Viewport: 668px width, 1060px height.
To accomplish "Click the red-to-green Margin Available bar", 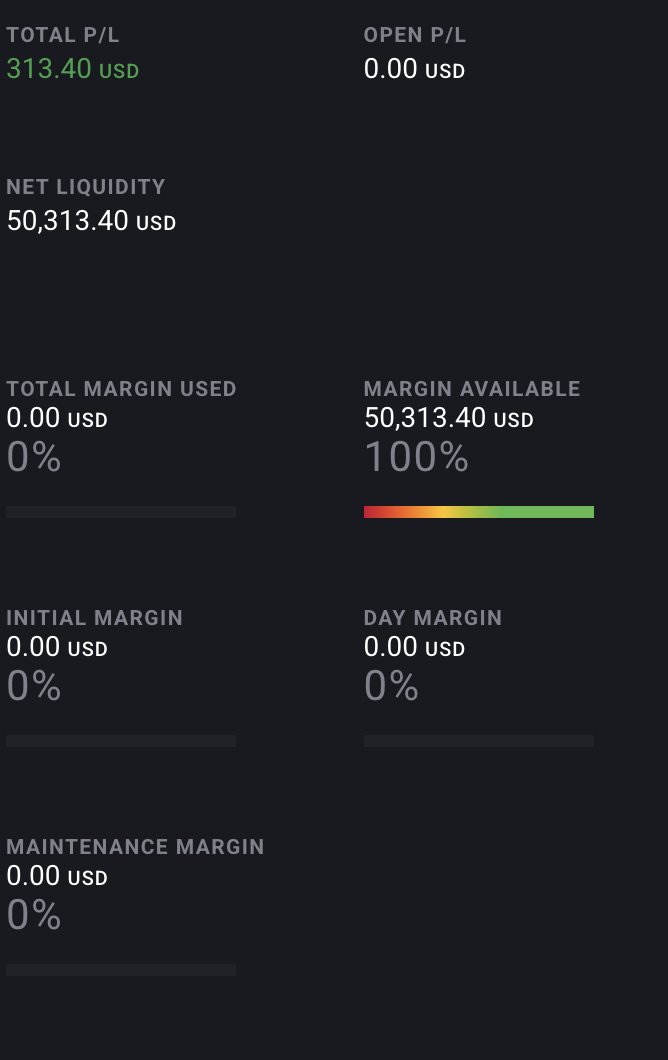I will pos(479,512).
